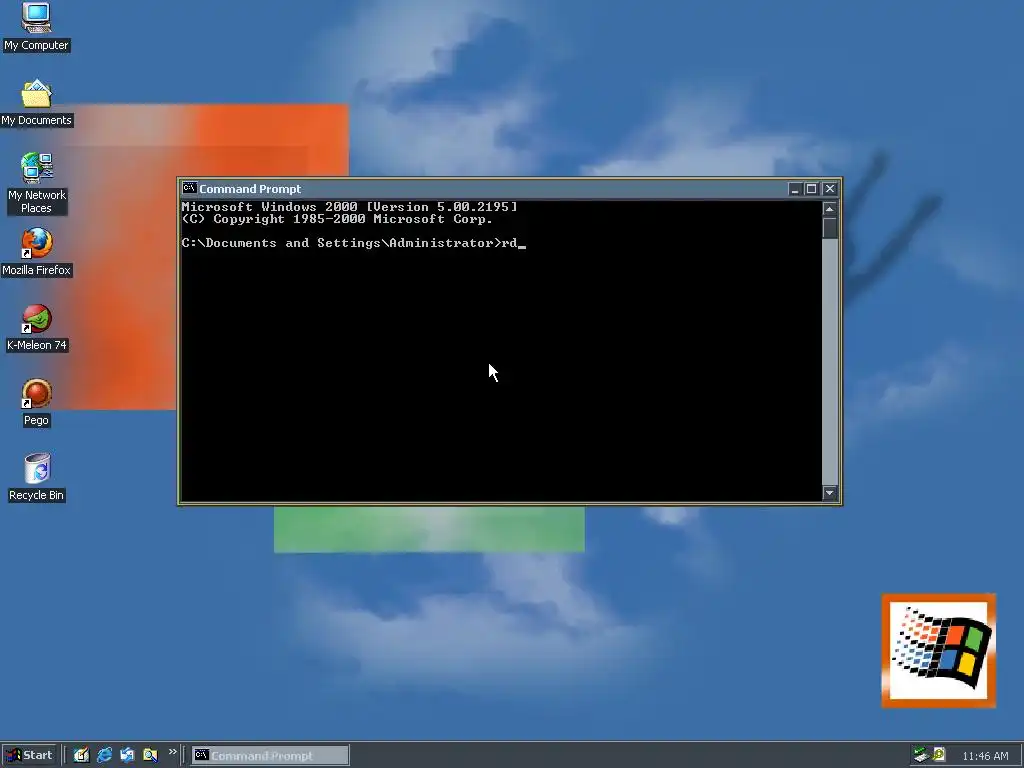
Task: Click the Windows 2000 logo image
Action: pos(938,650)
